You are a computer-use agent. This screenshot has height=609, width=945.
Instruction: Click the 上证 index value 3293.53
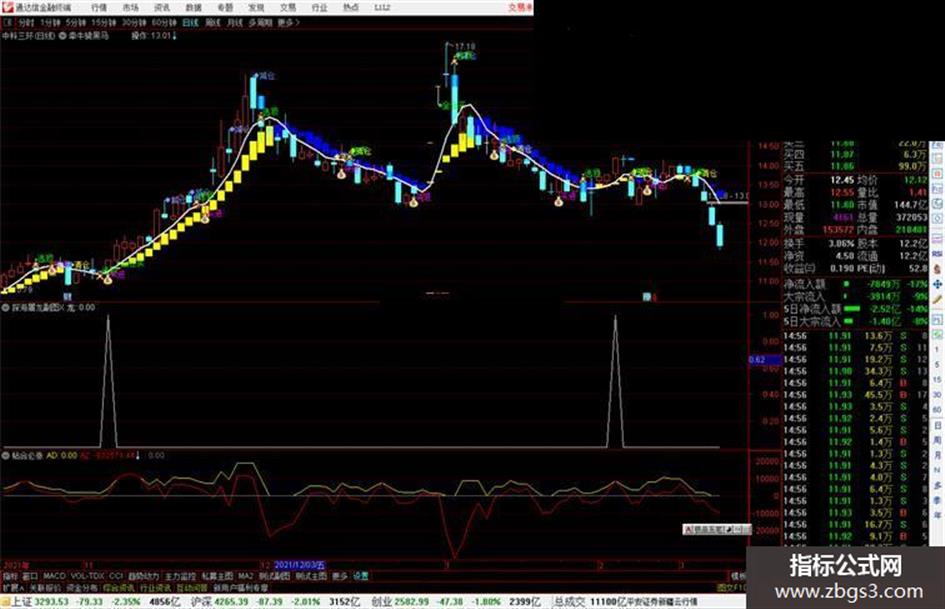(52, 602)
